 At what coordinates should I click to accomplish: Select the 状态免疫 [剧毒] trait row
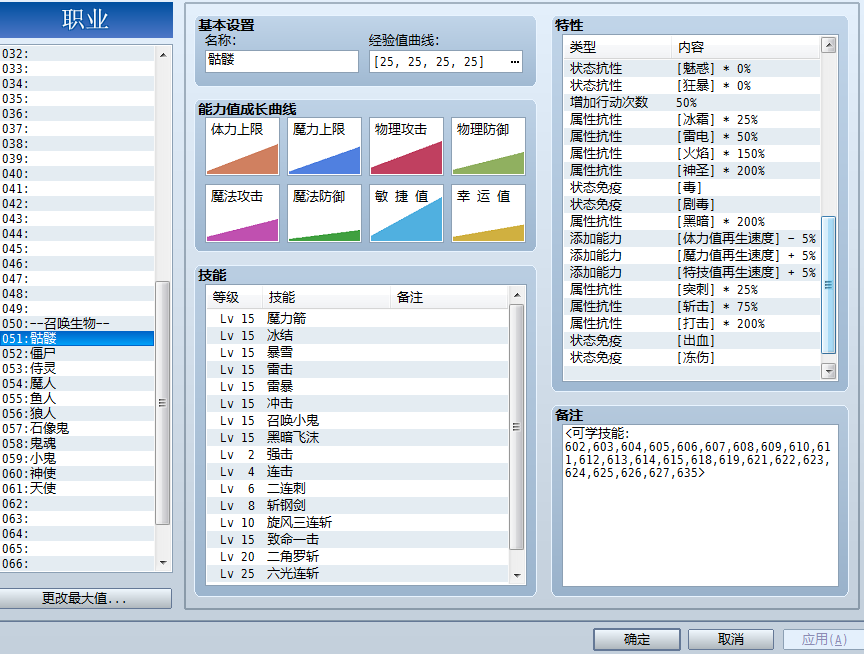click(692, 204)
